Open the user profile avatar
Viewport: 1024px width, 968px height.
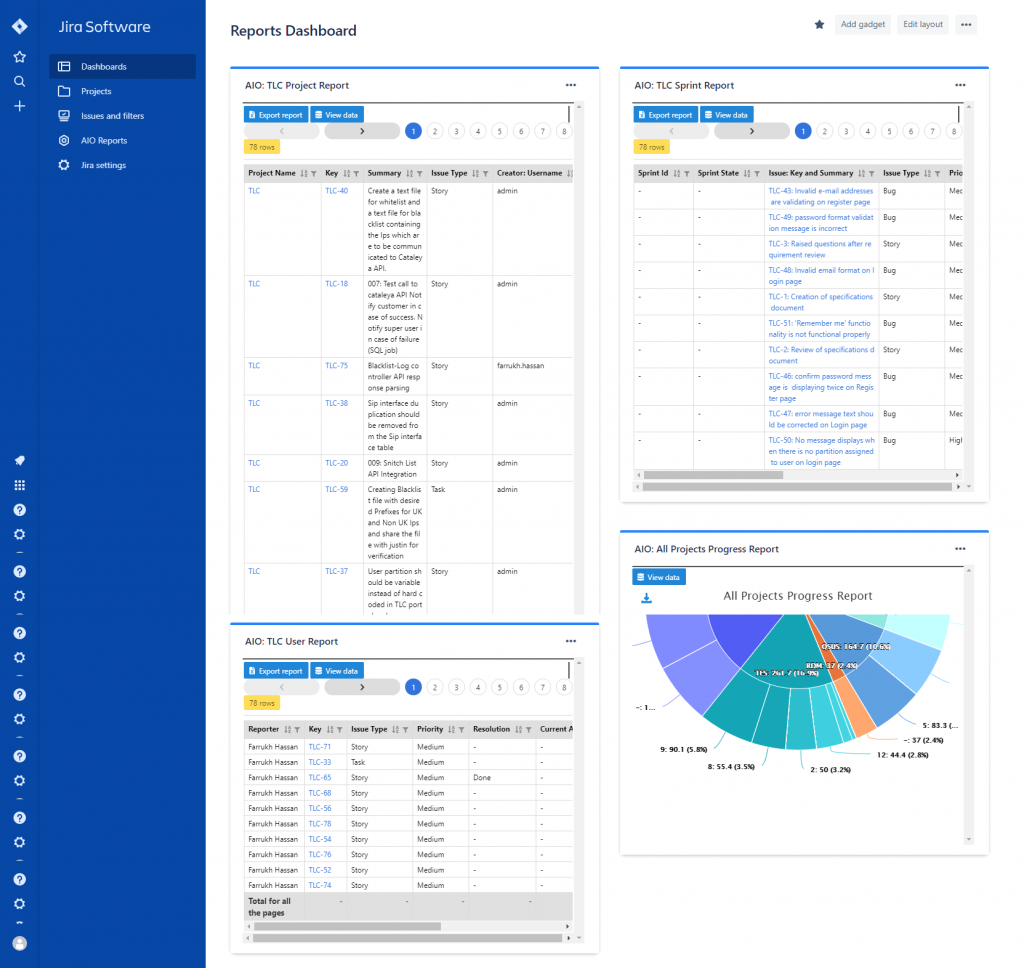tap(20, 943)
